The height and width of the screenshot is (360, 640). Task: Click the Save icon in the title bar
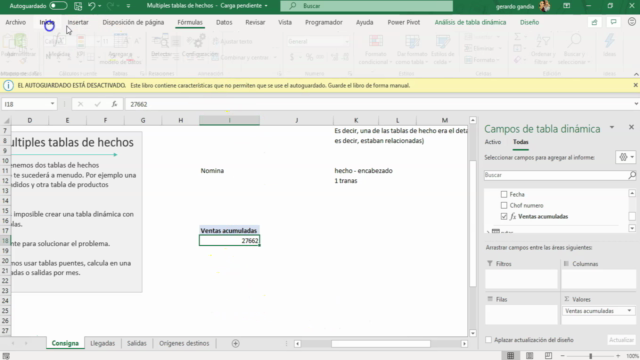(x=78, y=6)
